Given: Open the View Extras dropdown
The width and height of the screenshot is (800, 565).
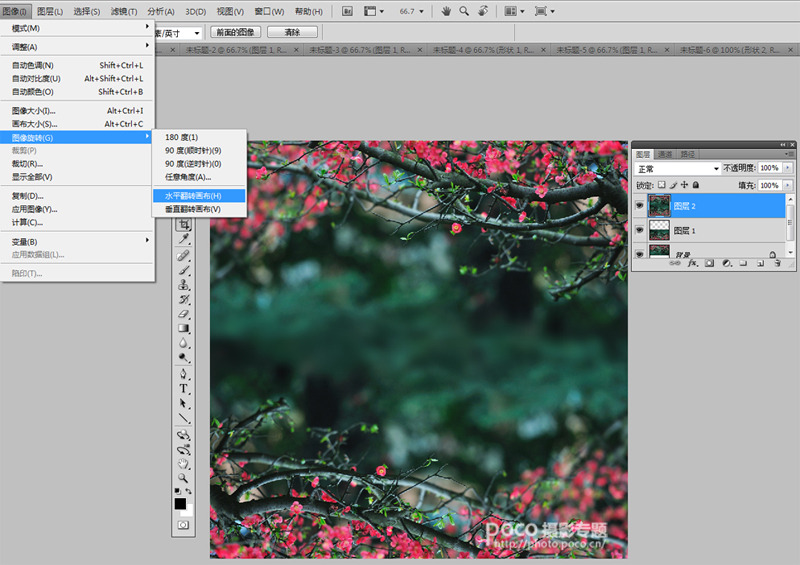Looking at the screenshot, I should 374,11.
